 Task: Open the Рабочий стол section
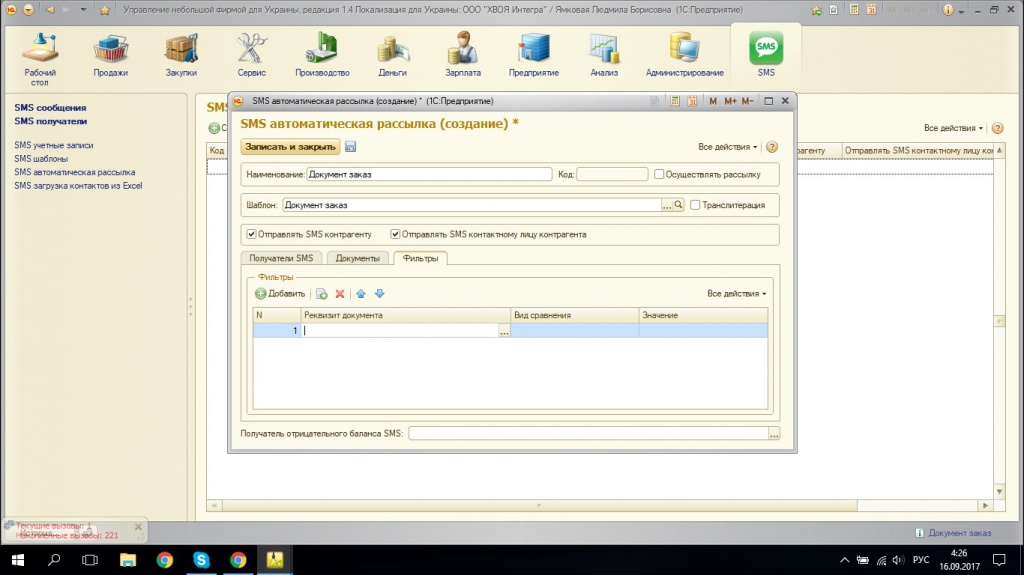pyautogui.click(x=40, y=59)
